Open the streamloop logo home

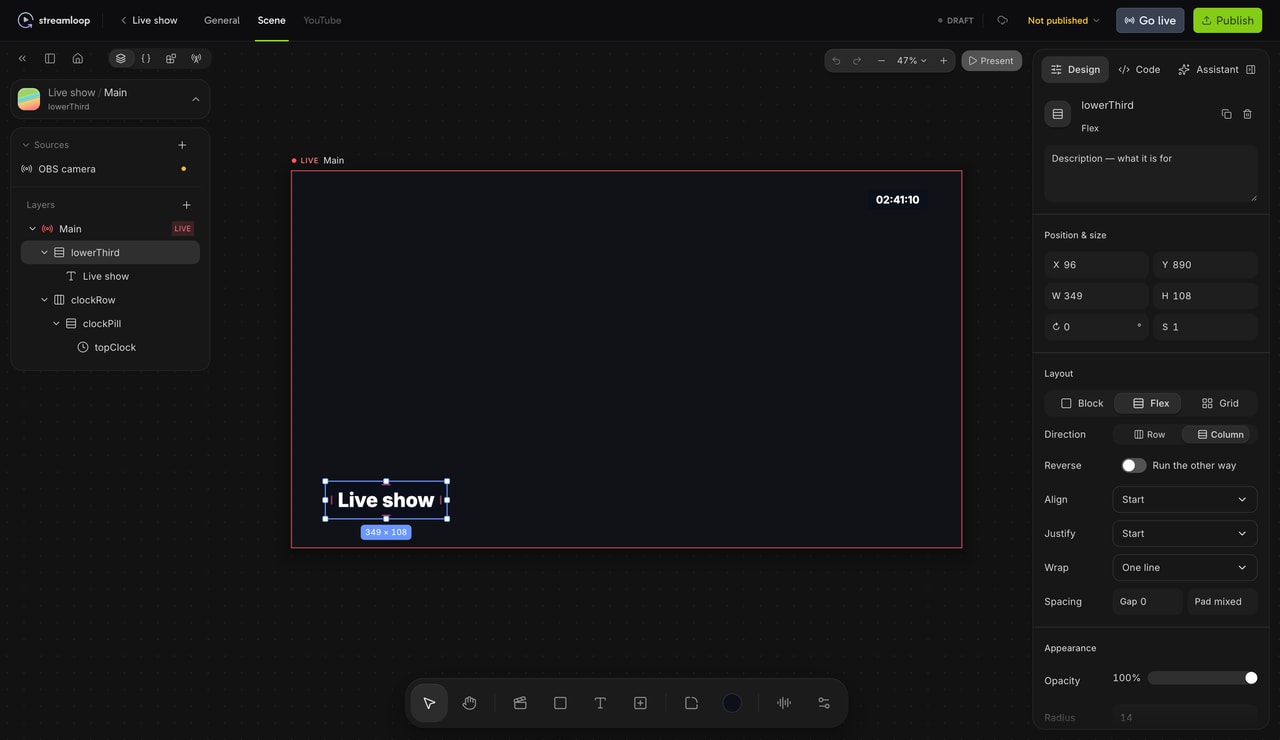pyautogui.click(x=54, y=20)
